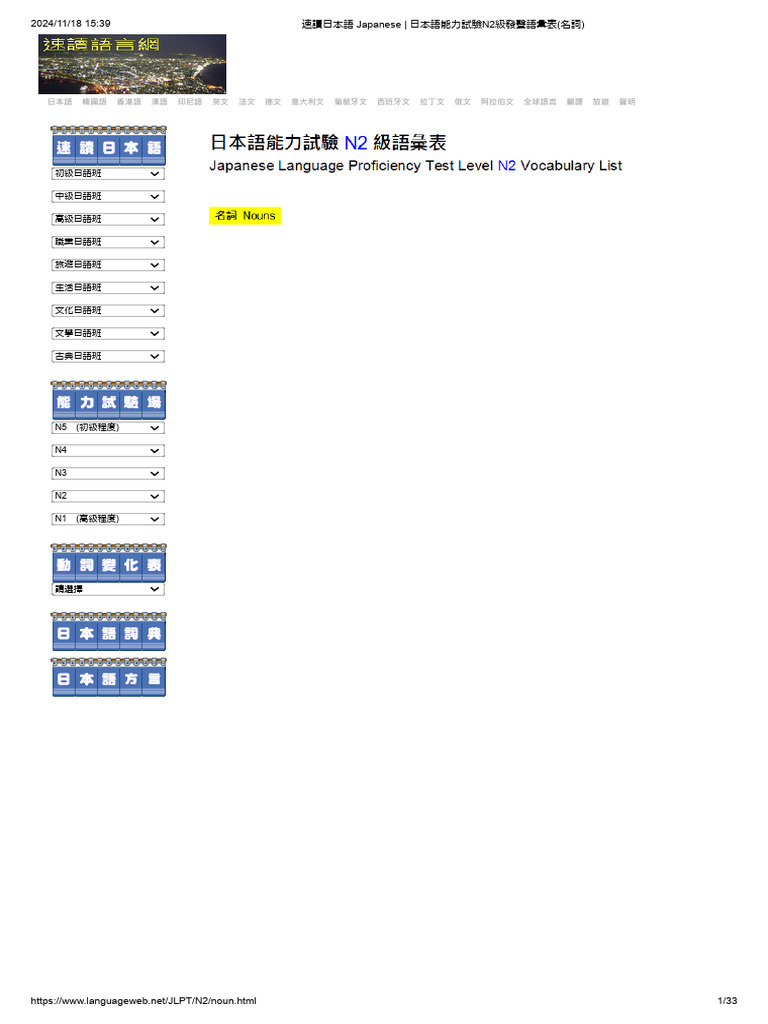Open the 能力試驗場 blue banner
The image size is (768, 1024).
(x=108, y=400)
